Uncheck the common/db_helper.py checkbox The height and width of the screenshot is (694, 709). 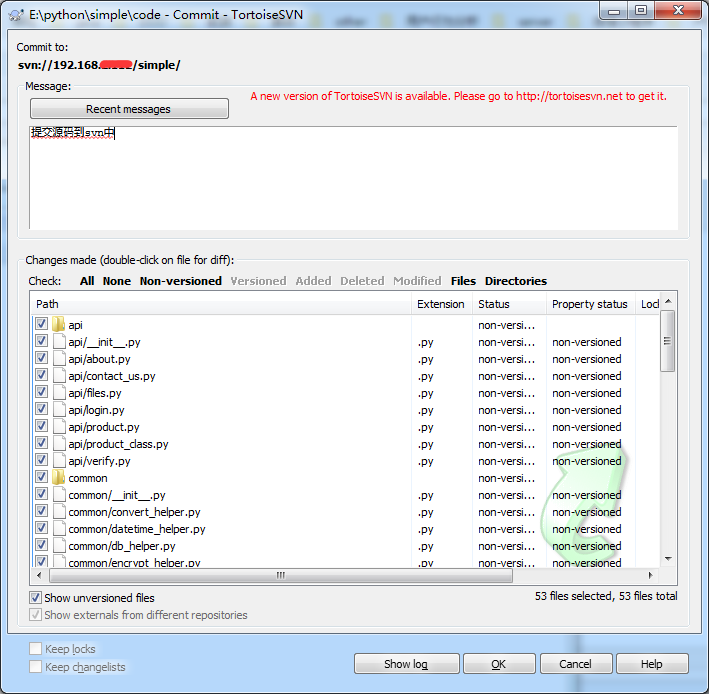(x=41, y=545)
